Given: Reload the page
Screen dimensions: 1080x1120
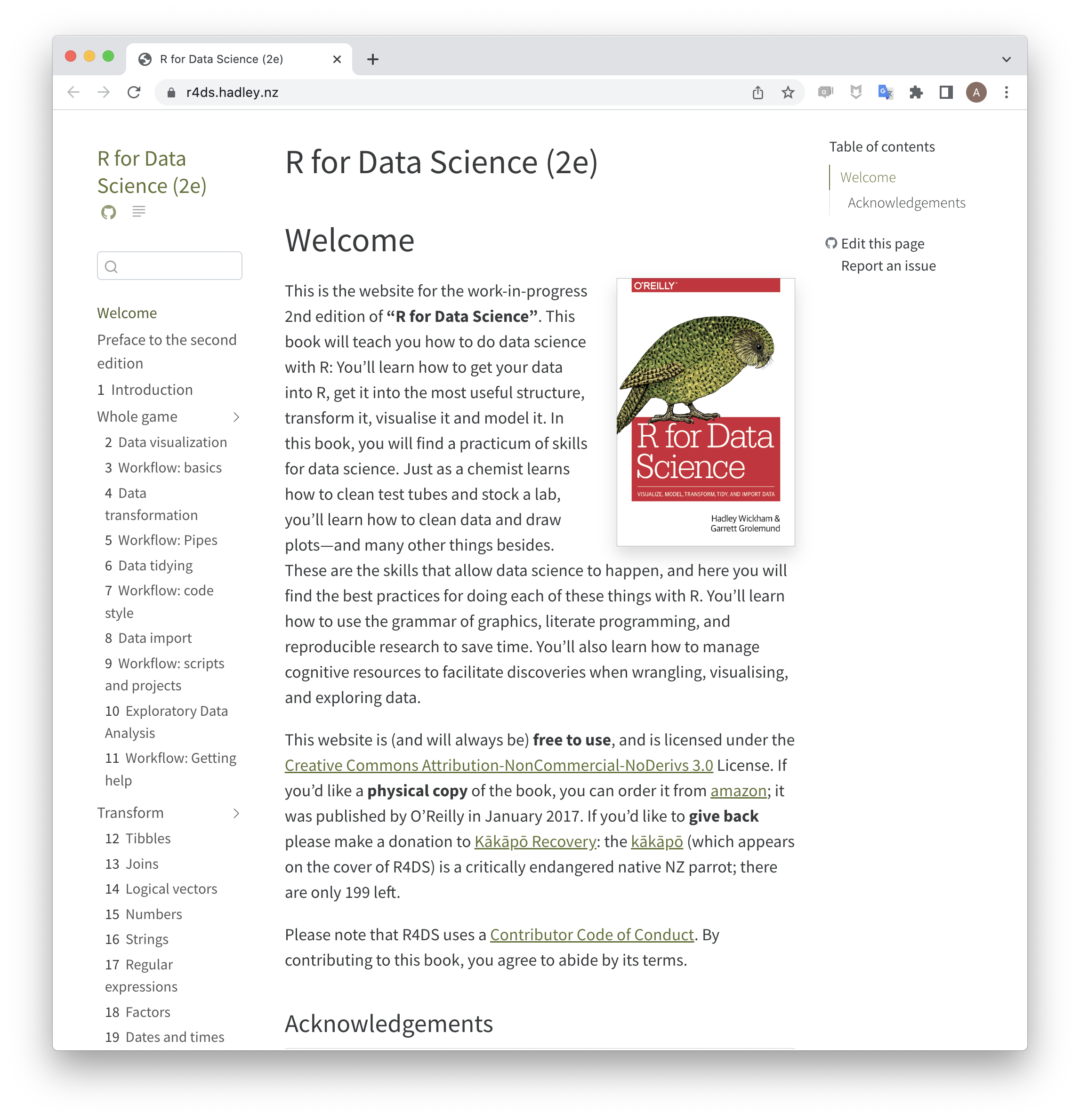Looking at the screenshot, I should point(134,93).
